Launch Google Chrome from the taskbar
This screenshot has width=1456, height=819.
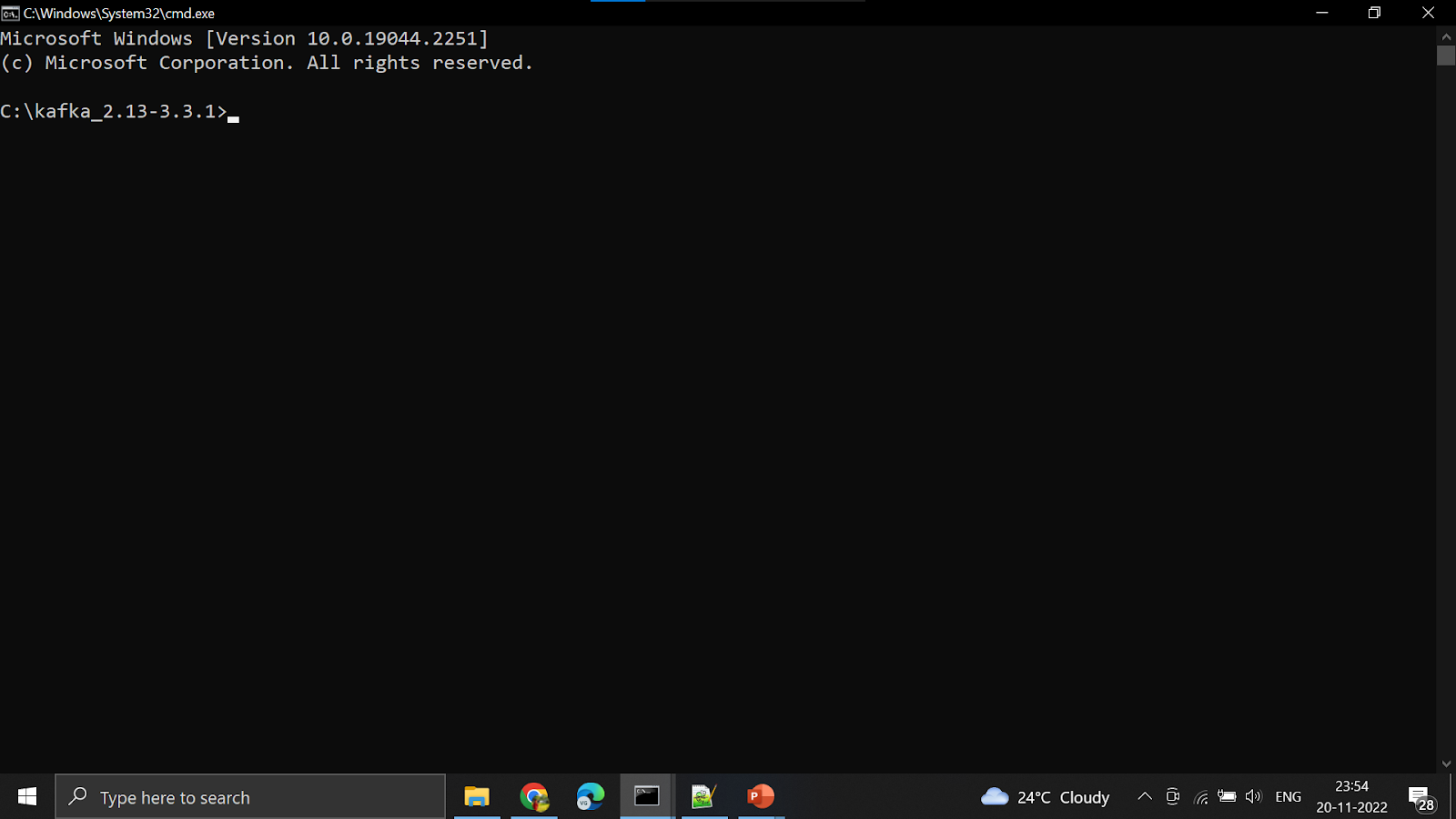point(534,797)
